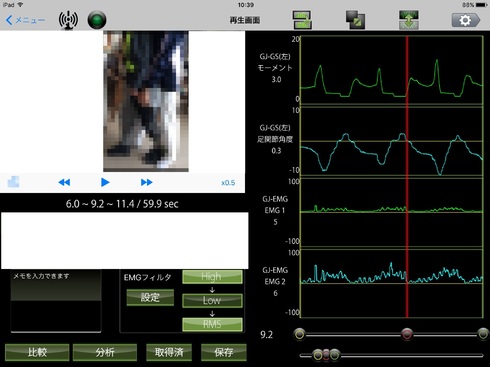The height and width of the screenshot is (367, 490).
Task: Toggle the RMS EMG filter
Action: coord(212,324)
